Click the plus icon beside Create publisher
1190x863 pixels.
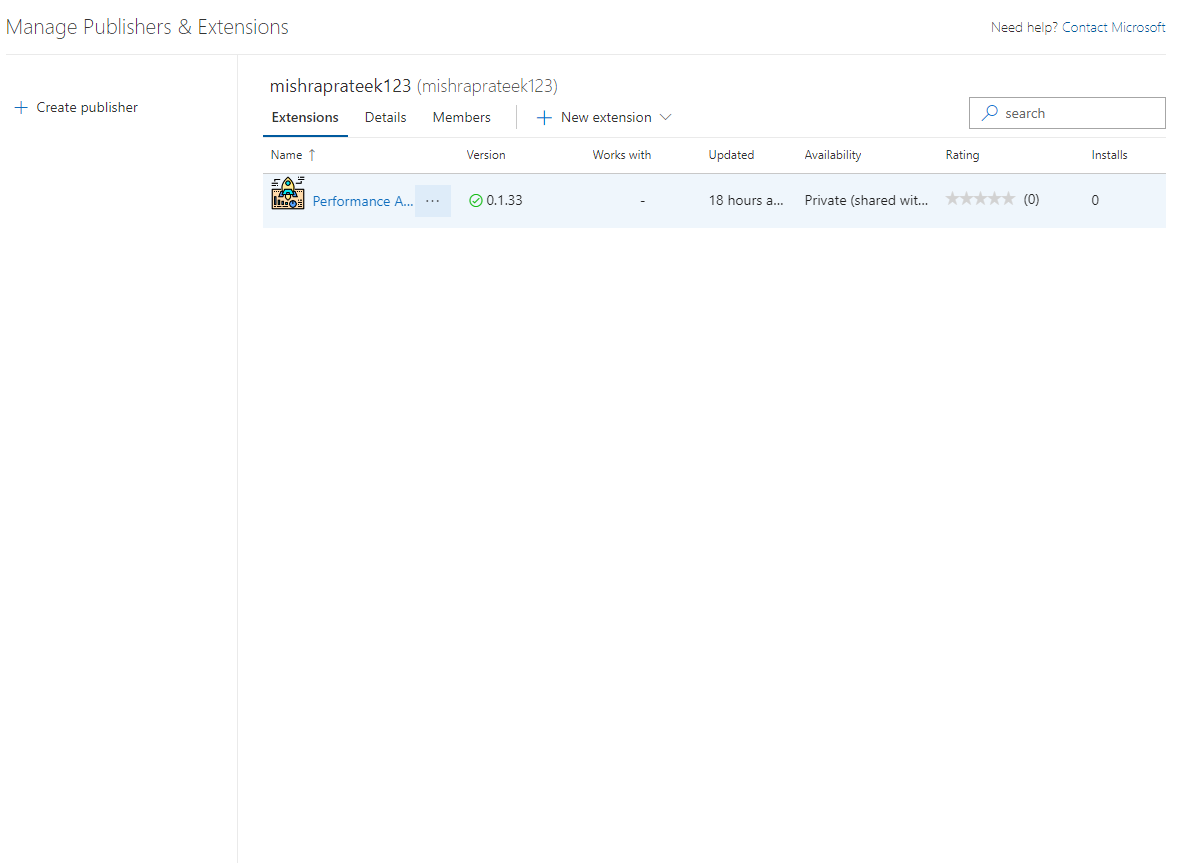click(21, 108)
